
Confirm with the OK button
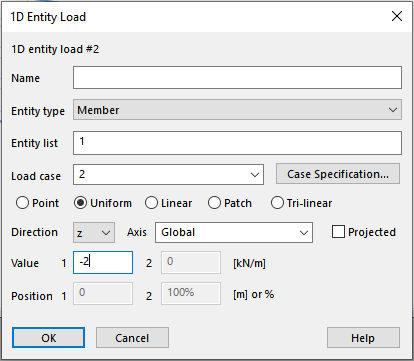49,338
